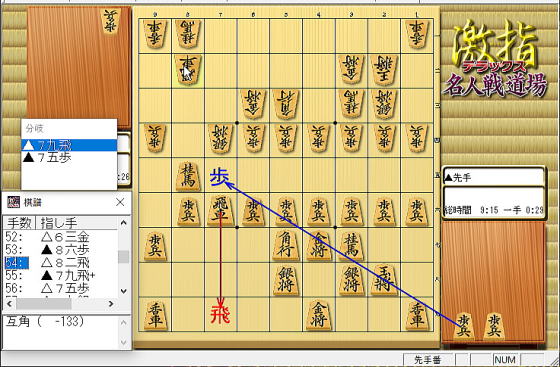Click the move list scroll-down arrow
The height and width of the screenshot is (367, 560).
[x=124, y=291]
